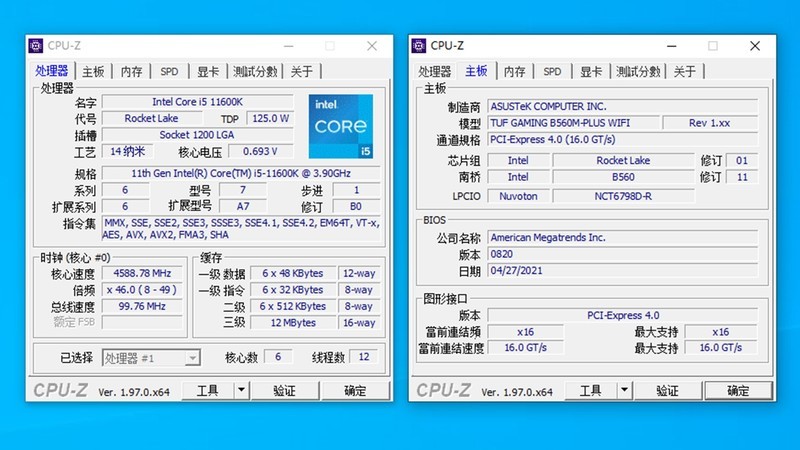Click the 确定 button in the right window
The height and width of the screenshot is (450, 800).
coord(738,391)
